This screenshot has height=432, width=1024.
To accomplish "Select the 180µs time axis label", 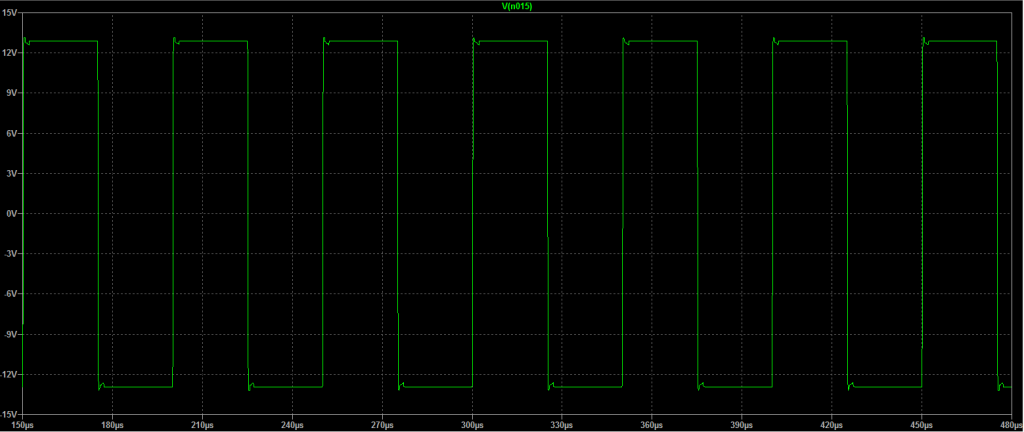I will [112, 424].
